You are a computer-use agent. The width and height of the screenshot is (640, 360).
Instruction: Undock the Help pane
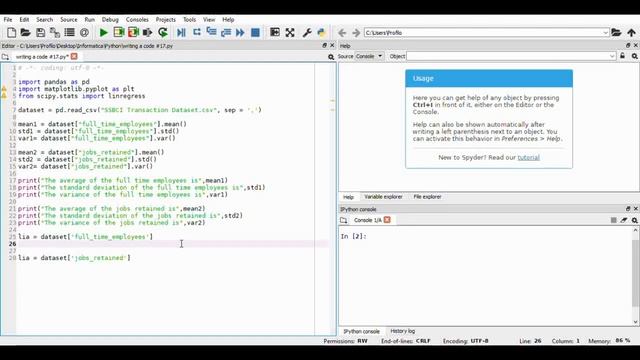[628, 45]
